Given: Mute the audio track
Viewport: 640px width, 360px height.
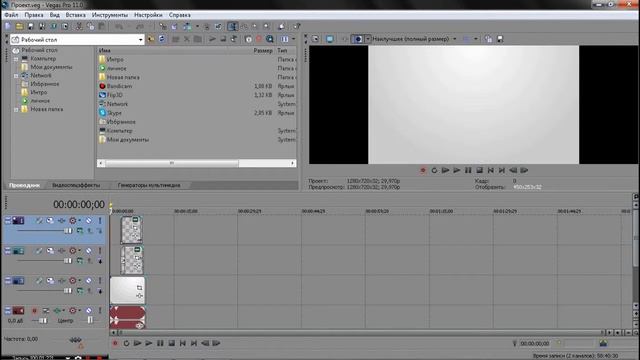Looking at the screenshot, I should (x=89, y=311).
